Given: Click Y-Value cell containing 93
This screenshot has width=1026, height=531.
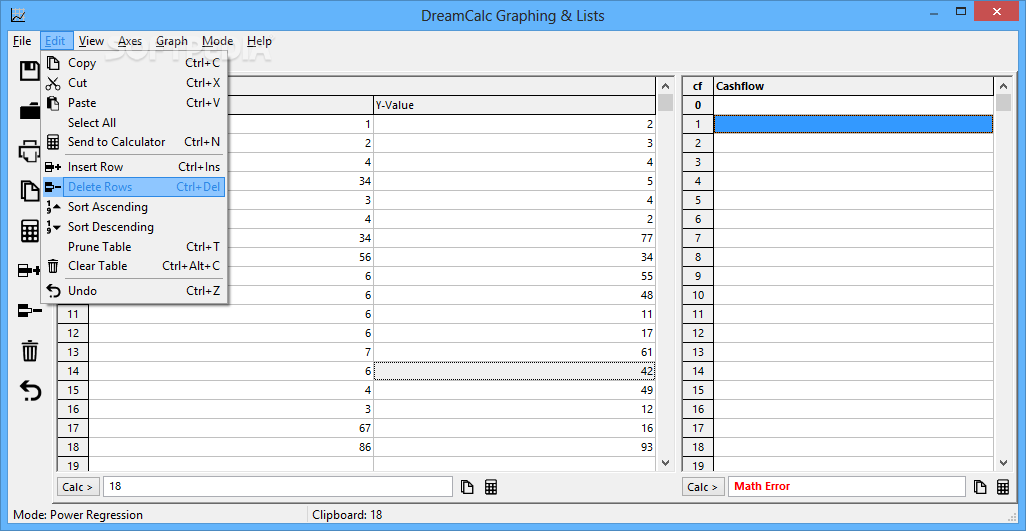Looking at the screenshot, I should tap(514, 447).
